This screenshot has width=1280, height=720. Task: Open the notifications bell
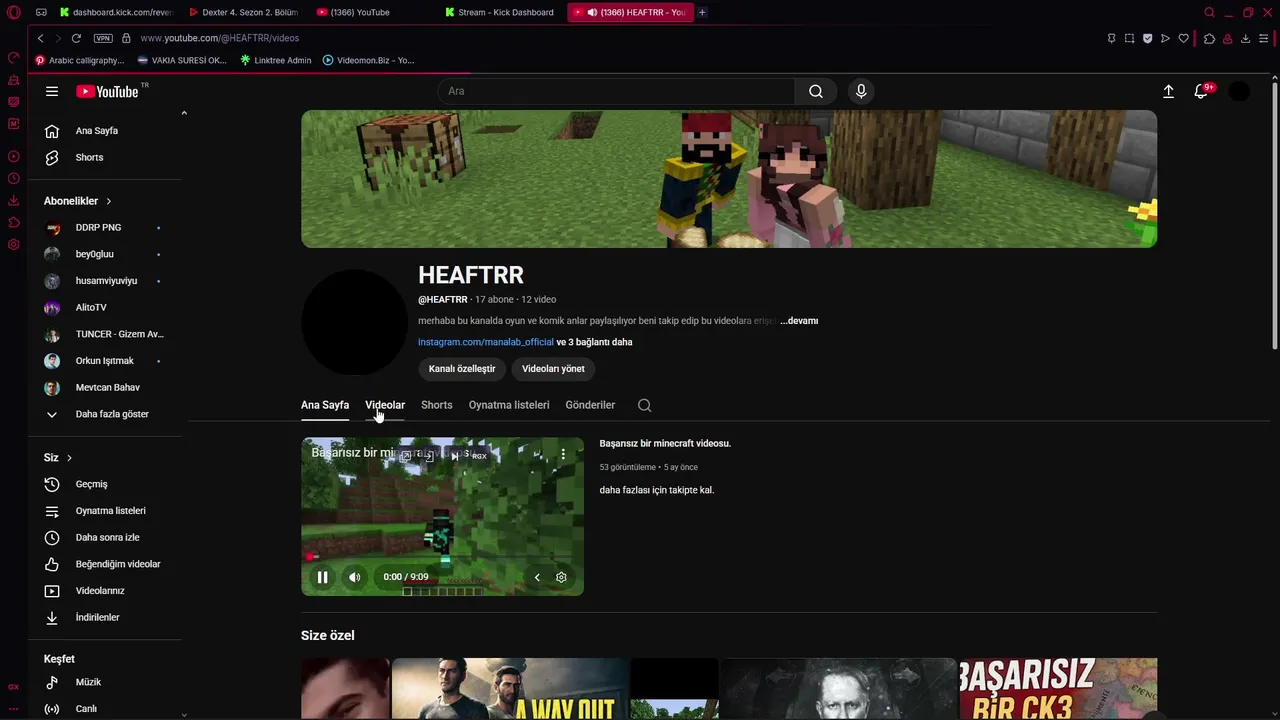pyautogui.click(x=1201, y=91)
